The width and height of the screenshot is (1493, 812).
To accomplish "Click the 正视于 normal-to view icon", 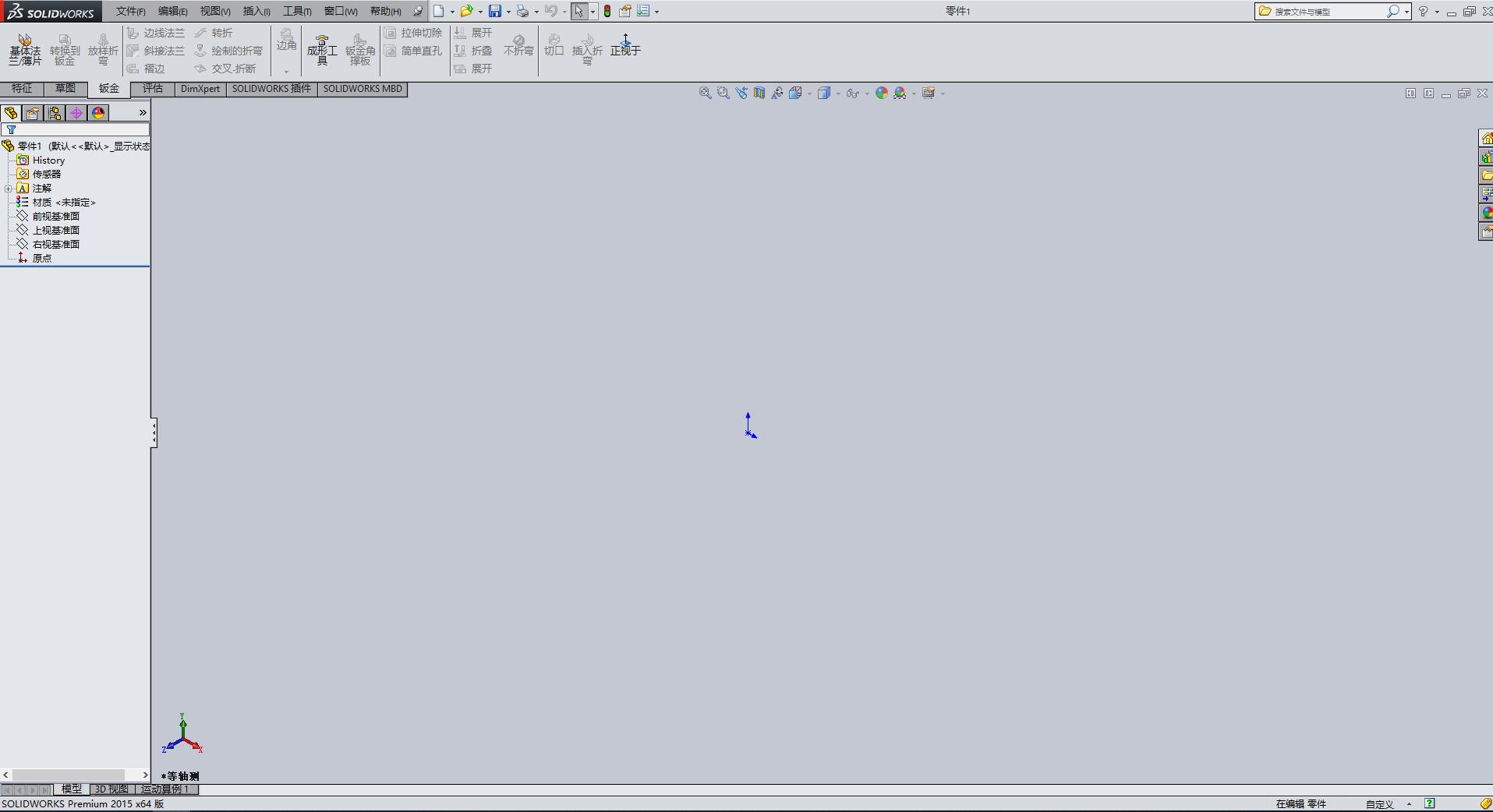I will (x=625, y=45).
